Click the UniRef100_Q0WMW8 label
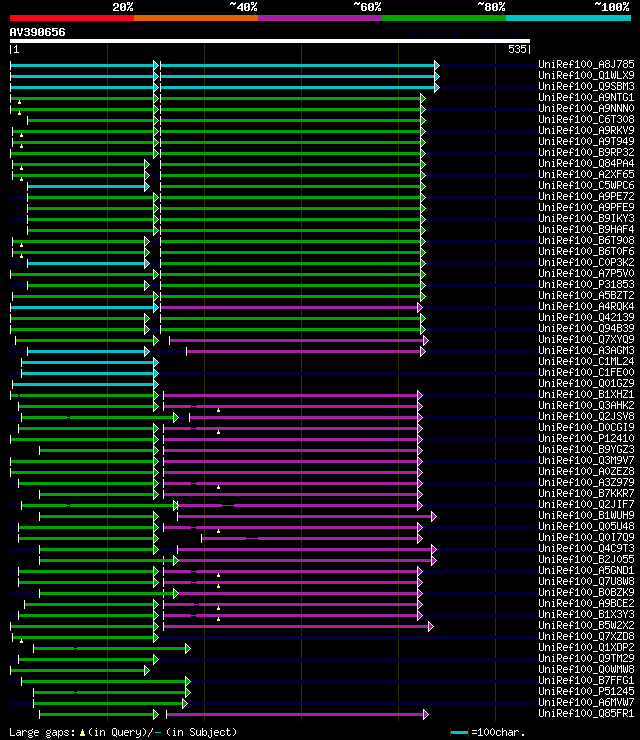Image resolution: width=640 pixels, height=740 pixels. point(586,669)
